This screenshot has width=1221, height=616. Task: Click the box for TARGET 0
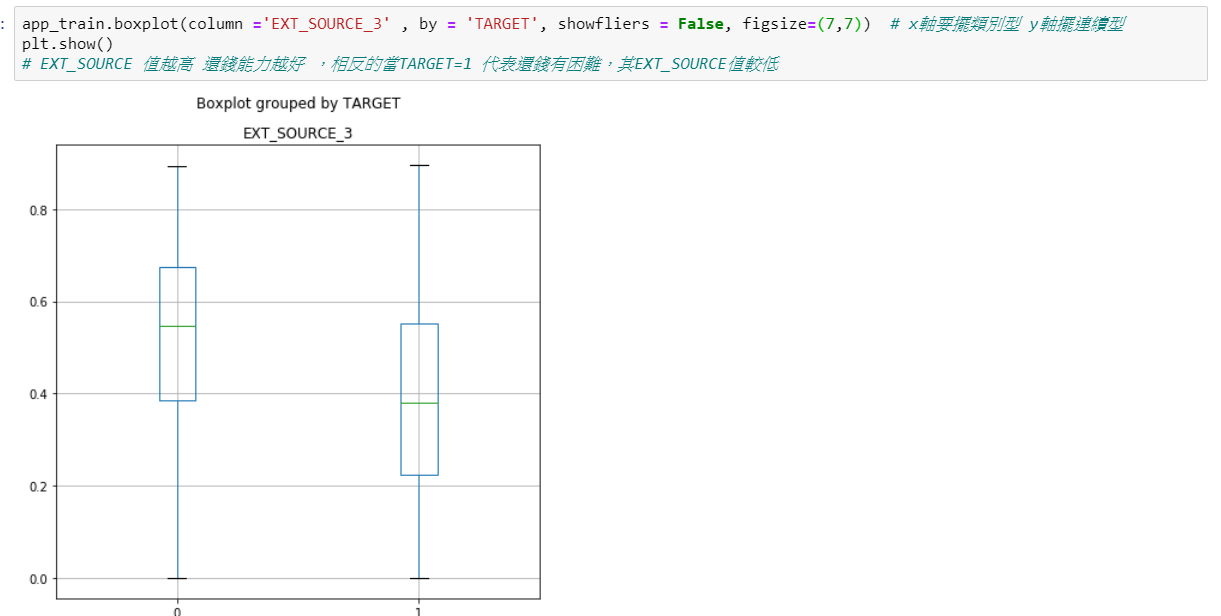(x=177, y=334)
